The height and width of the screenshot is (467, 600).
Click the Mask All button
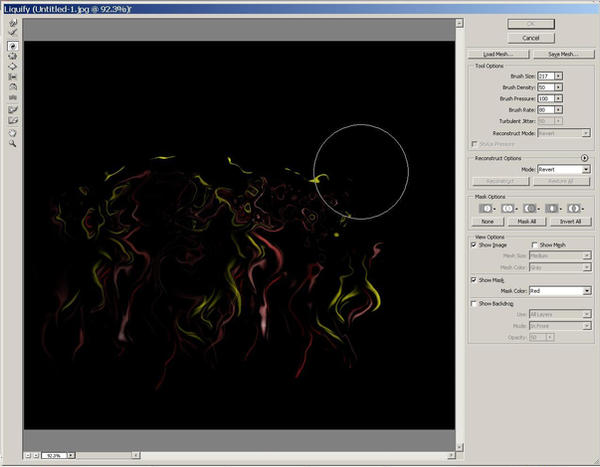point(527,222)
